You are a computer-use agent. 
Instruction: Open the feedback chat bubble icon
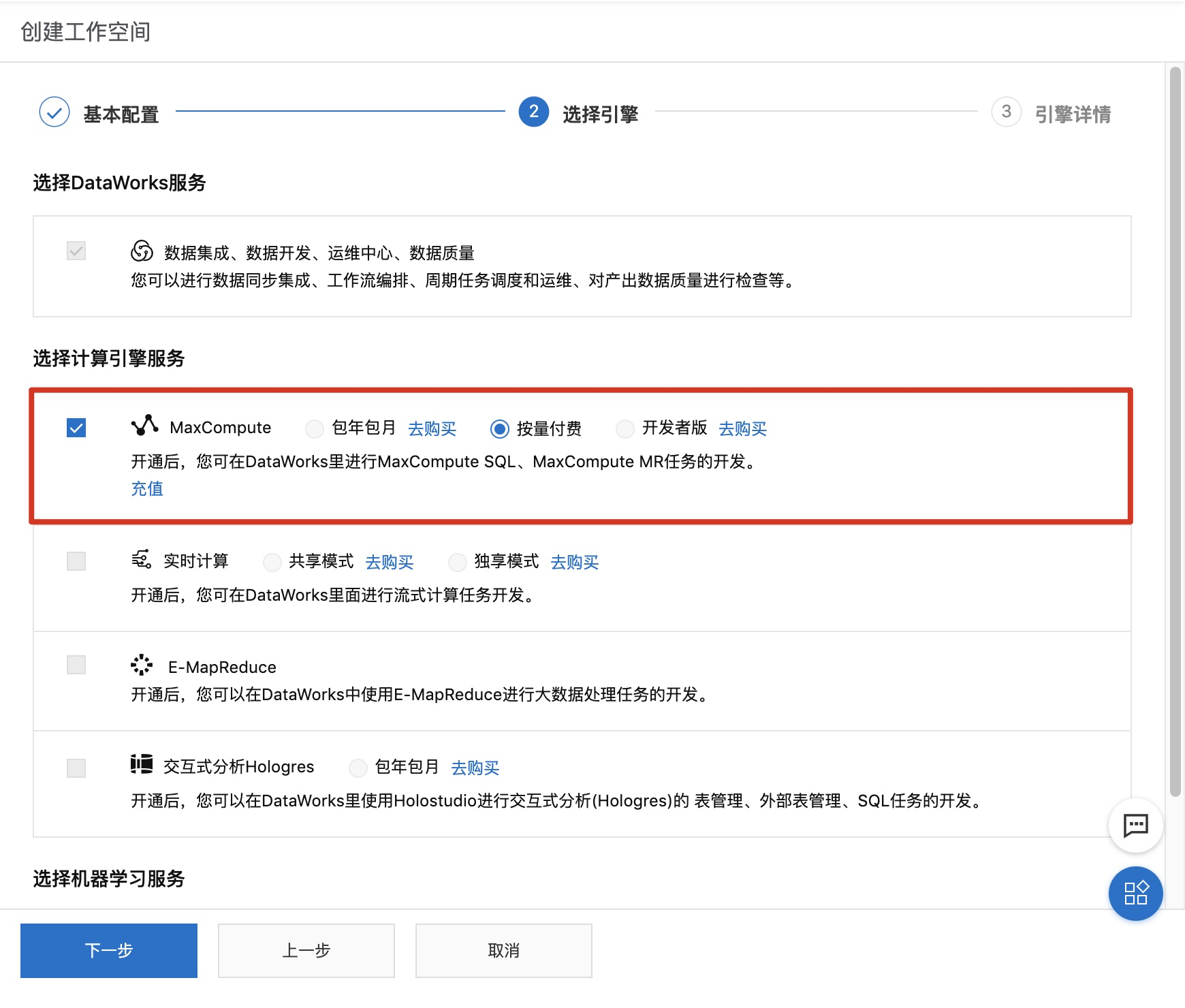[1135, 825]
